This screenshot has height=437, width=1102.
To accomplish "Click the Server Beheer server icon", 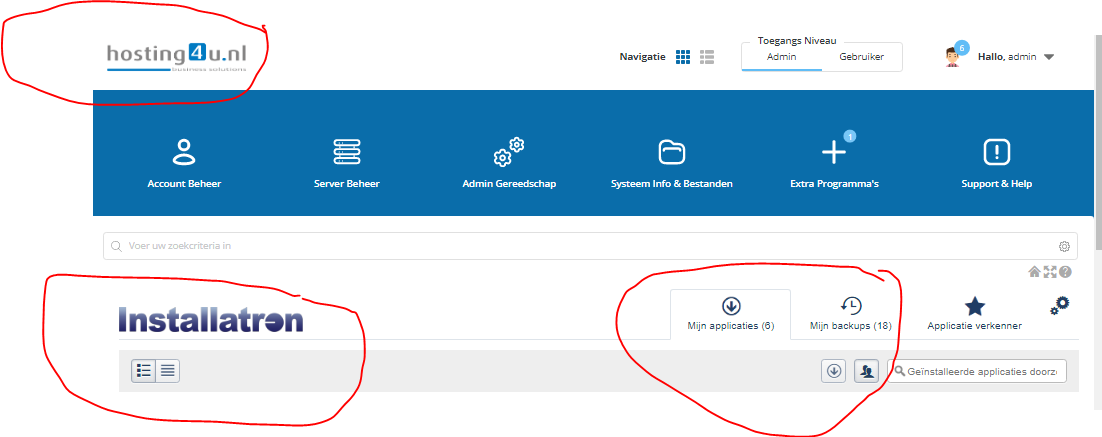I will point(346,152).
